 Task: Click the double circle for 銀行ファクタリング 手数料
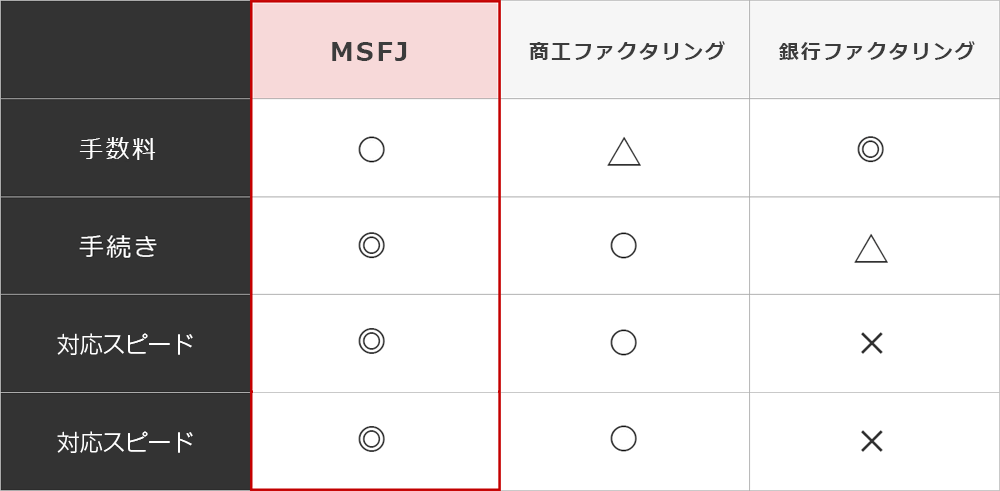click(870, 149)
